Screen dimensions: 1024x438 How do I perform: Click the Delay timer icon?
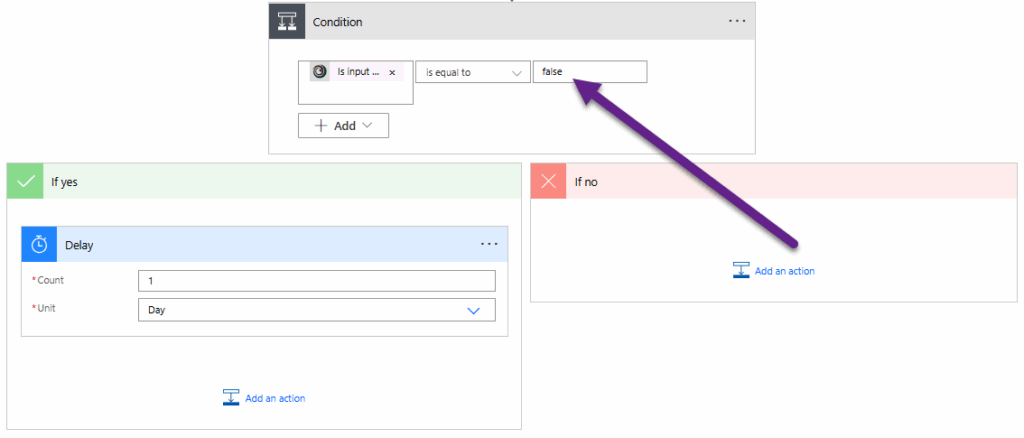point(40,244)
